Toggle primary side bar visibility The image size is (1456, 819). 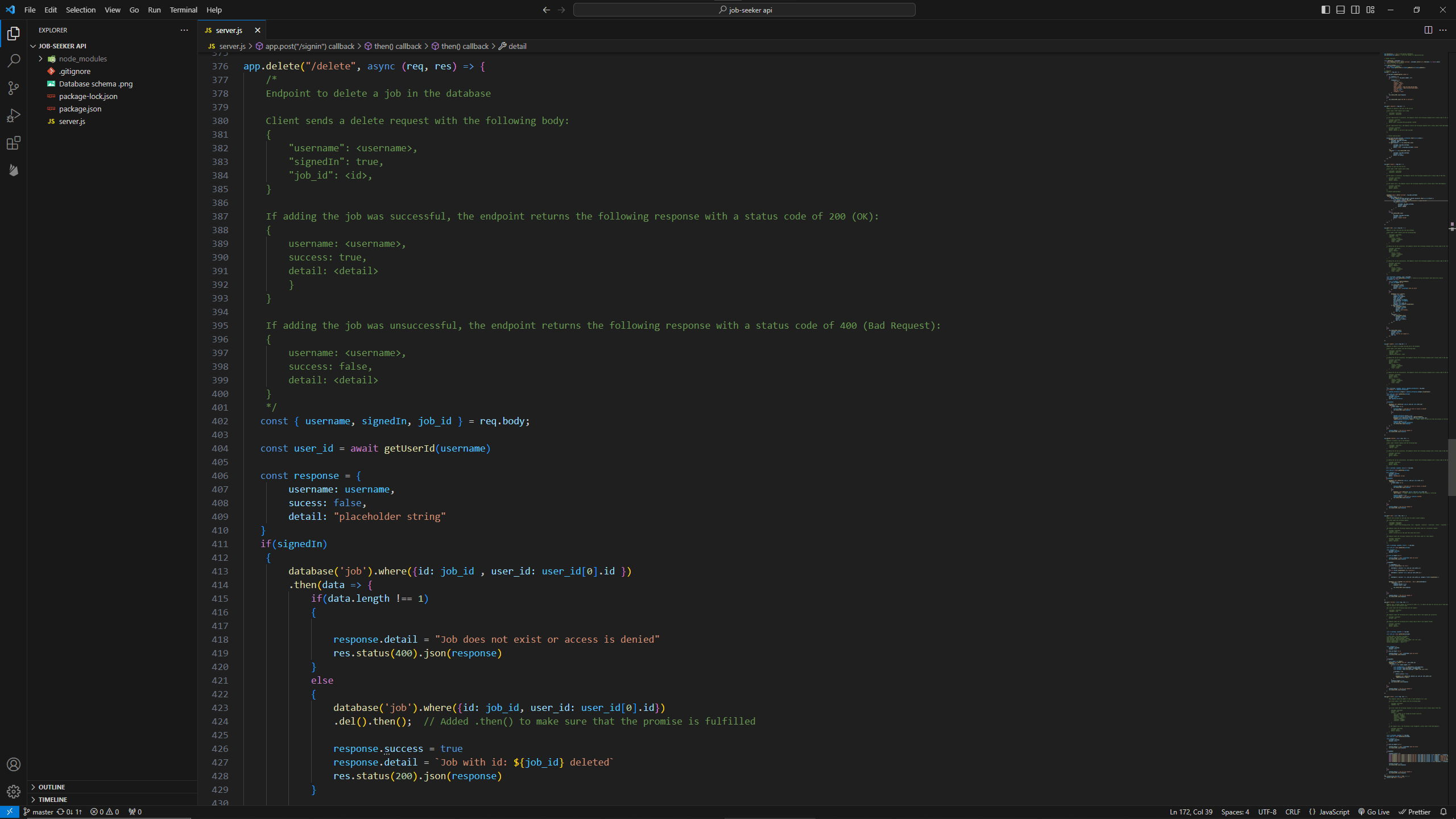click(x=1325, y=10)
